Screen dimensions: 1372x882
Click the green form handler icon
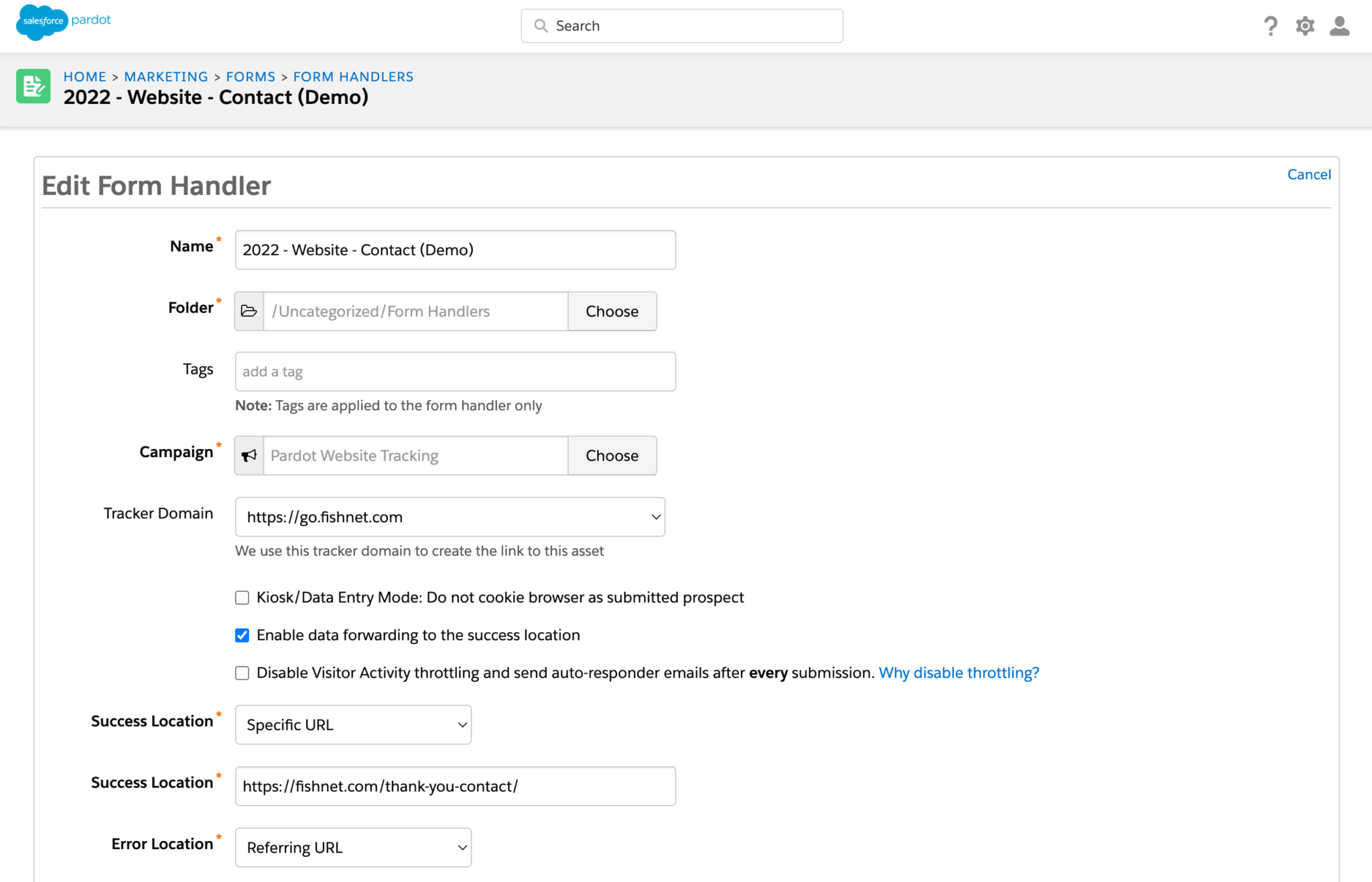tap(33, 86)
